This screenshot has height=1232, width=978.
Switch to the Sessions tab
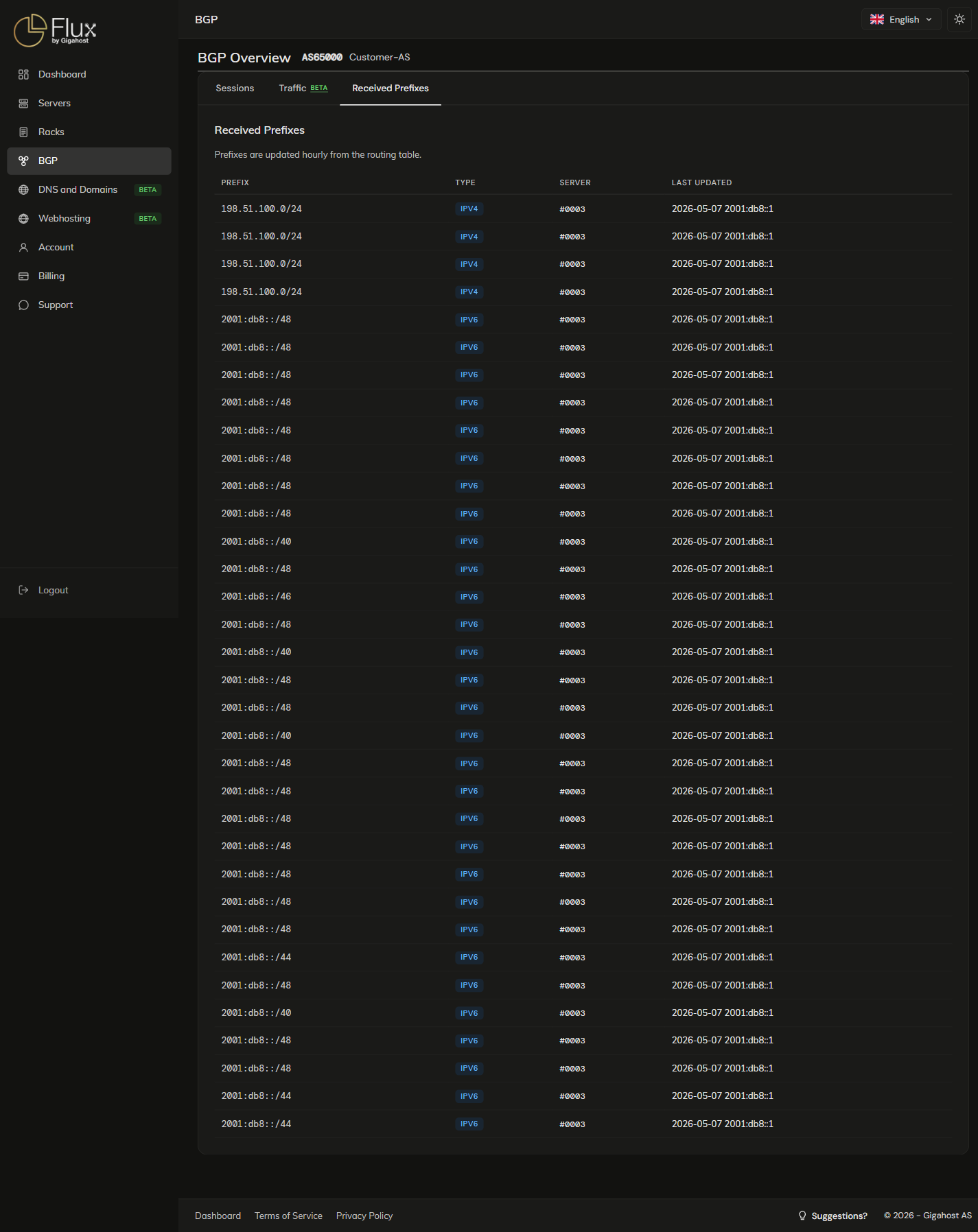235,88
